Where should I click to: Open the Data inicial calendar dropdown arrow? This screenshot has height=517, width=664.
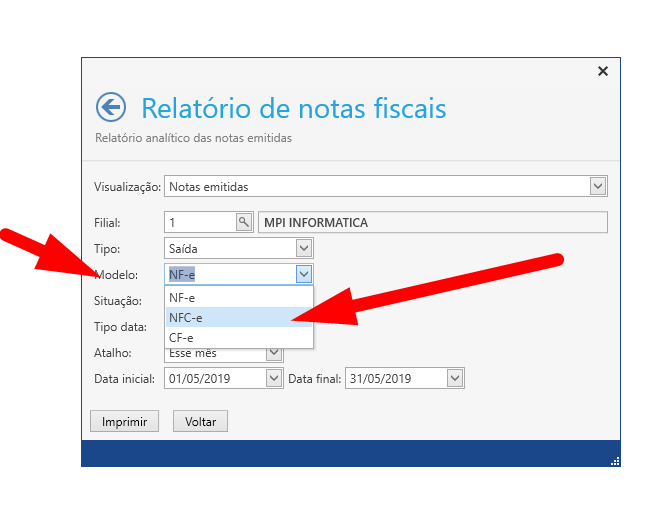274,378
